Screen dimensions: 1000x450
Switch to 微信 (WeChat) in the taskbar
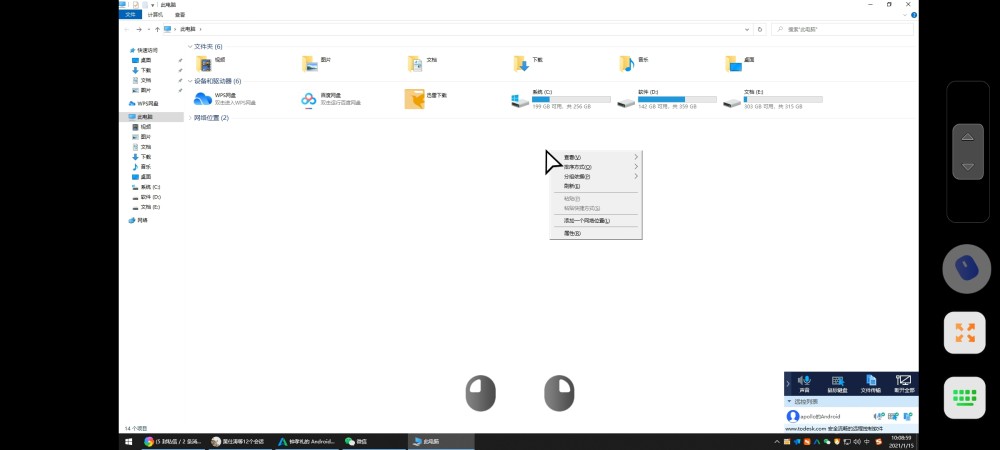(x=372, y=441)
